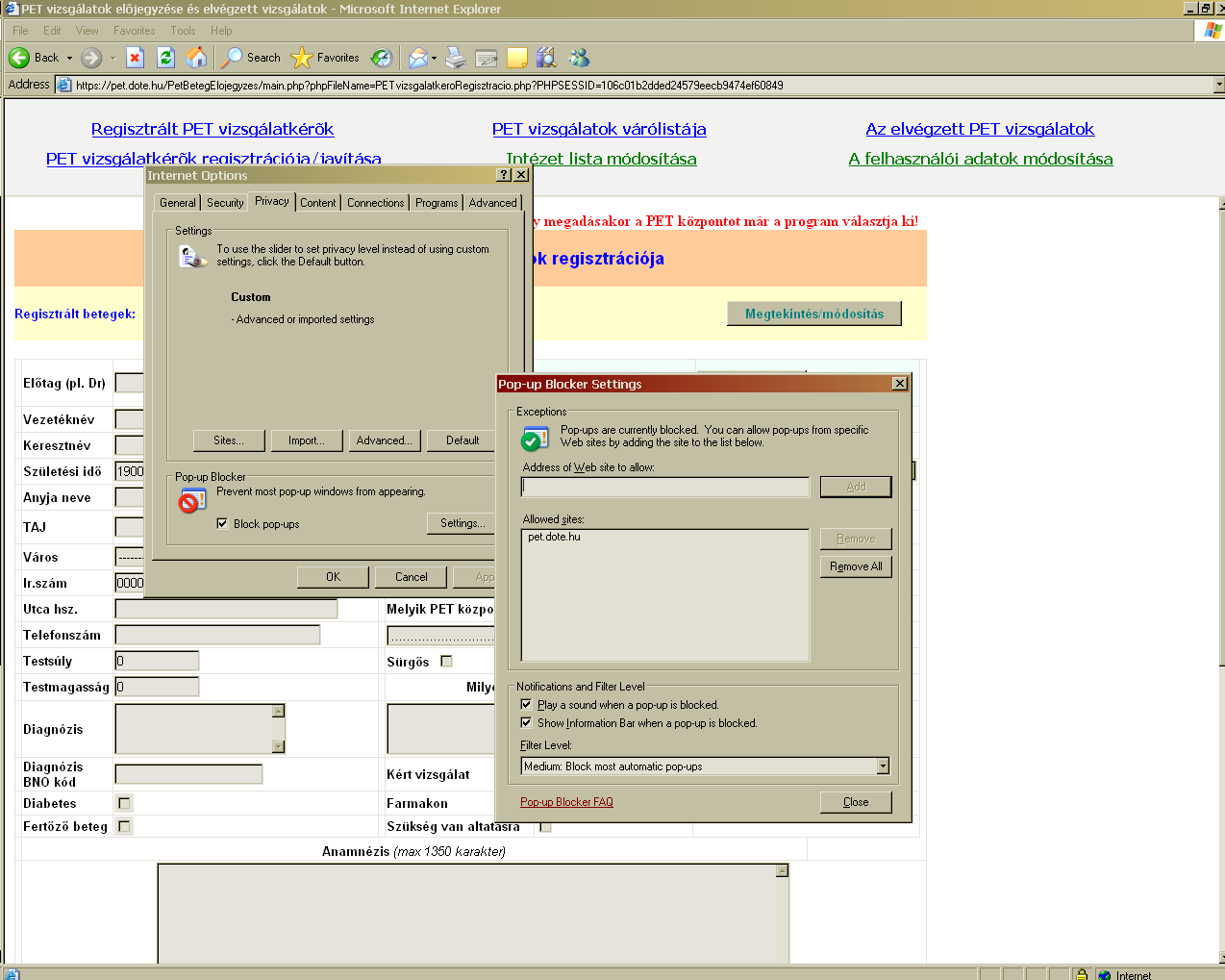The image size is (1225, 980).
Task: Toggle Play a sound when pop-up blocked
Action: [x=526, y=704]
